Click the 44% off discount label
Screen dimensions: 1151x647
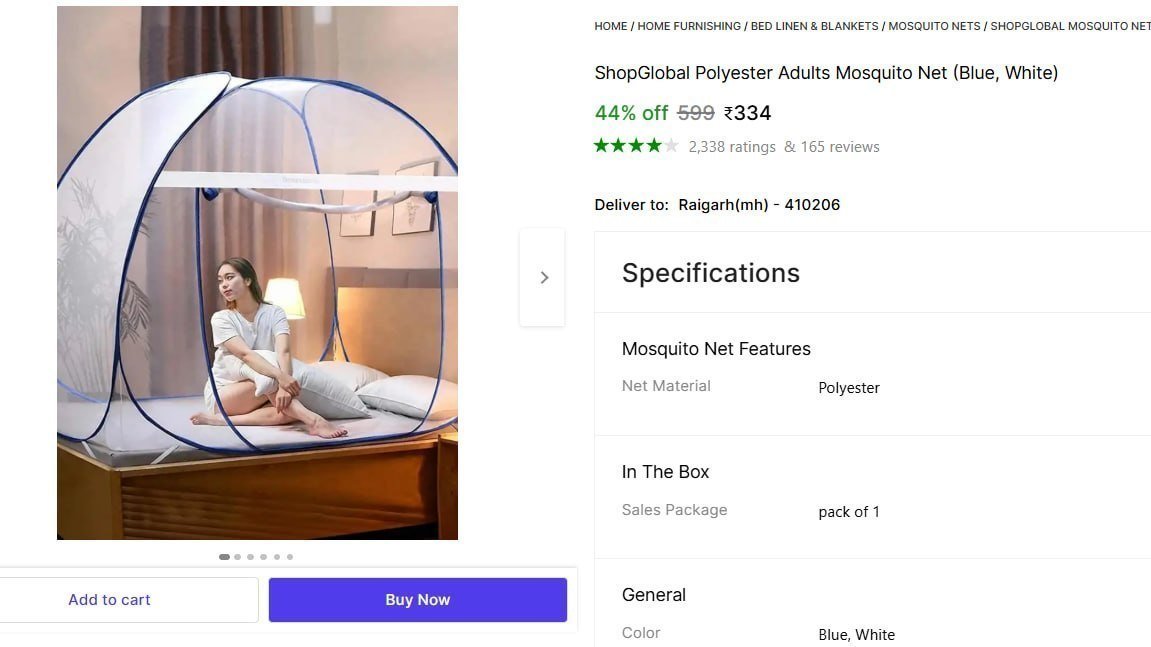coord(630,113)
